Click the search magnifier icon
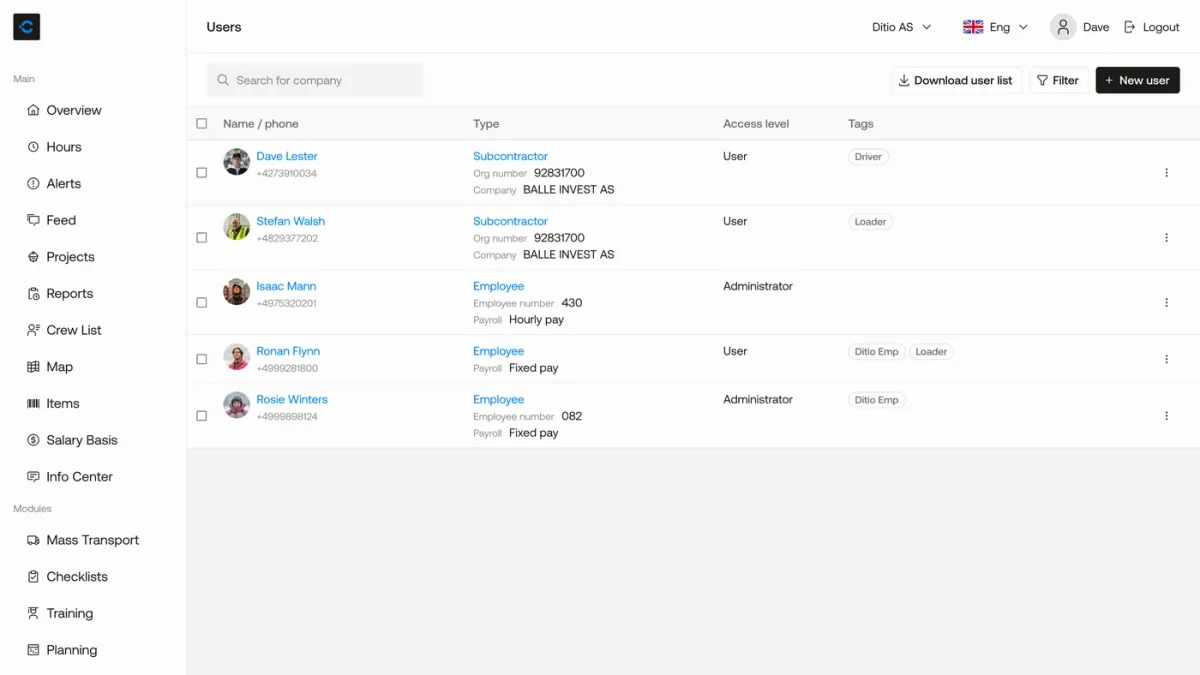Image resolution: width=1200 pixels, height=675 pixels. pyautogui.click(x=223, y=80)
